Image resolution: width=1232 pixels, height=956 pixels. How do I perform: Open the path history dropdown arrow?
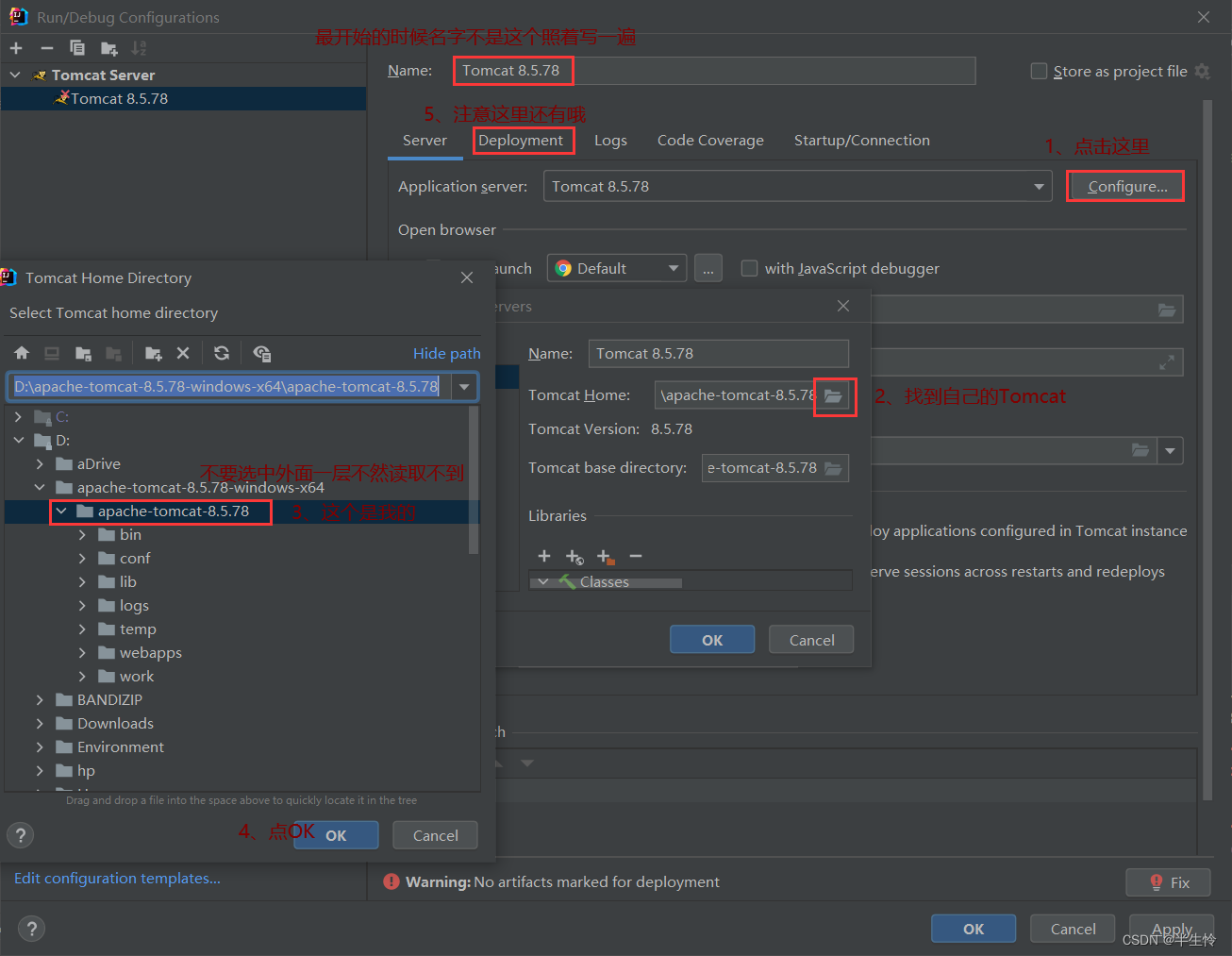pyautogui.click(x=464, y=387)
